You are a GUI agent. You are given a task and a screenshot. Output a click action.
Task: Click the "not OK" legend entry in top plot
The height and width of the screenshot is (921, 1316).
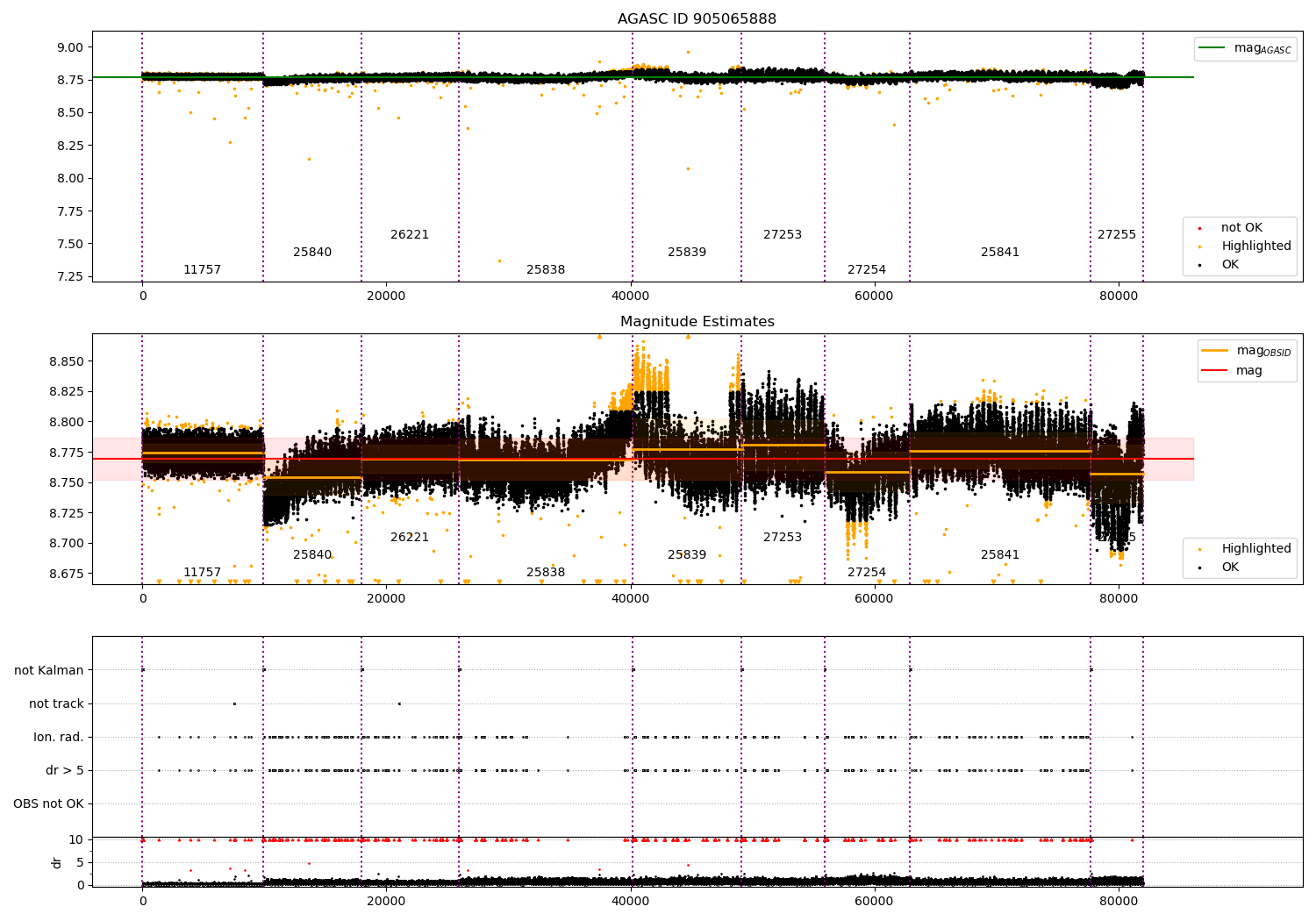(1241, 228)
